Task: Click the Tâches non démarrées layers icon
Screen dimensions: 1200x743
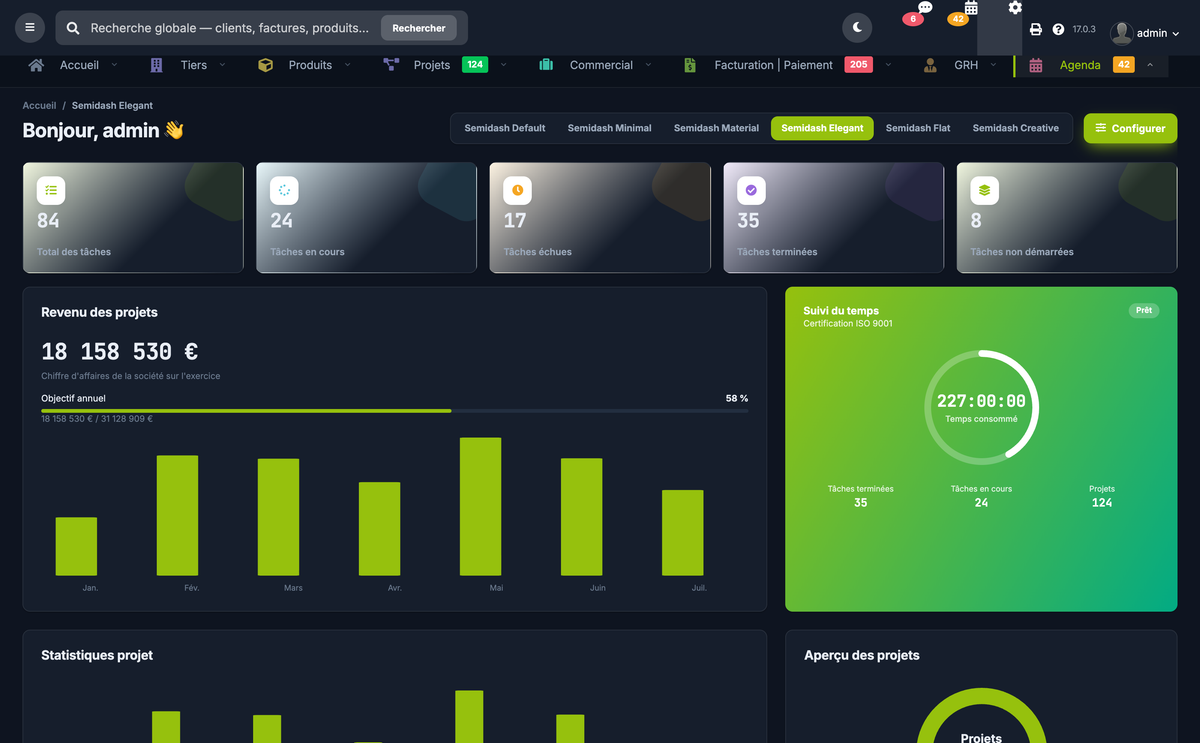Action: click(984, 190)
